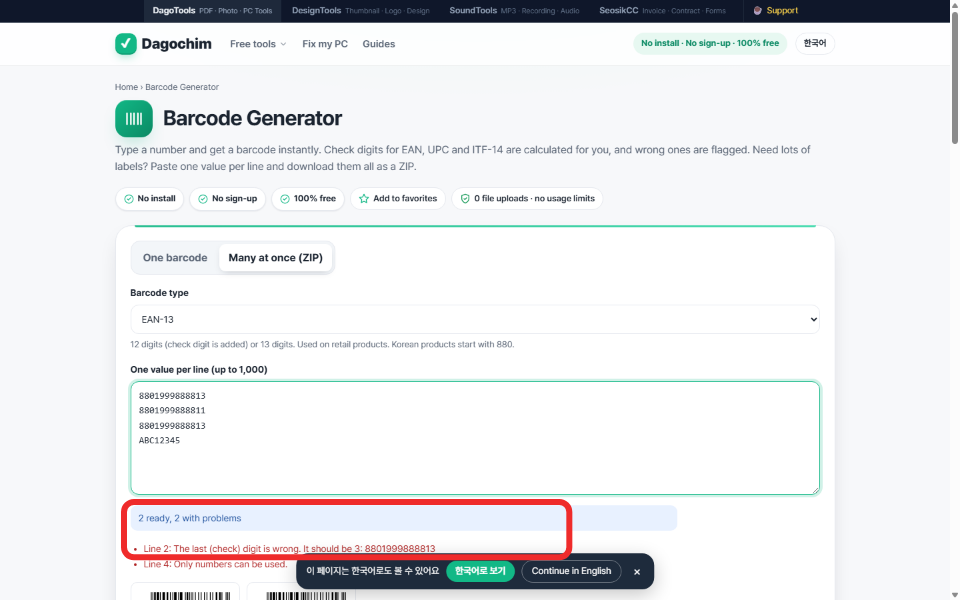Open SoundTools in the top bar
The image size is (960, 600).
514,10
